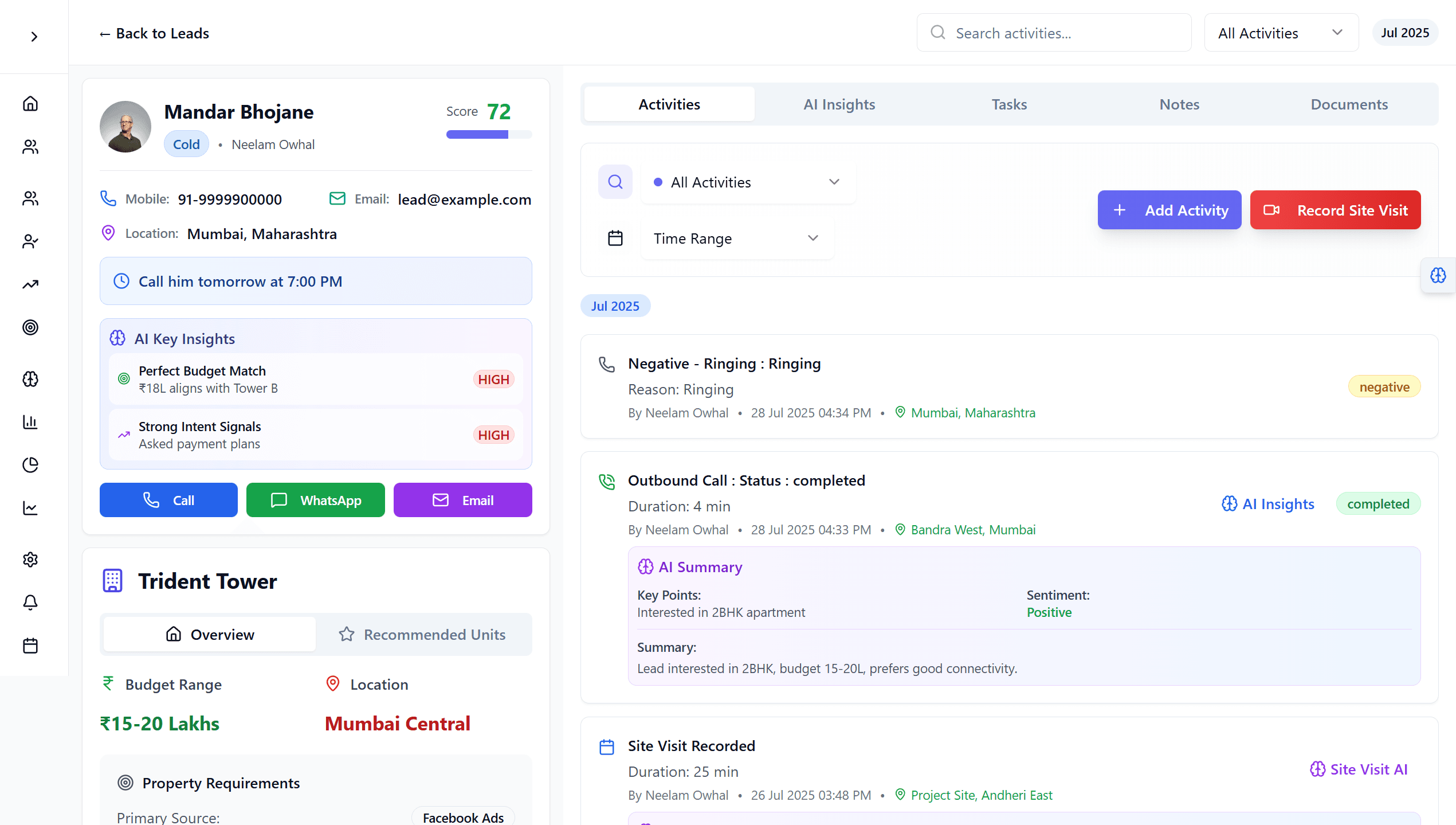Click the settings gear sidebar icon
The height and width of the screenshot is (825, 1456).
tap(30, 560)
